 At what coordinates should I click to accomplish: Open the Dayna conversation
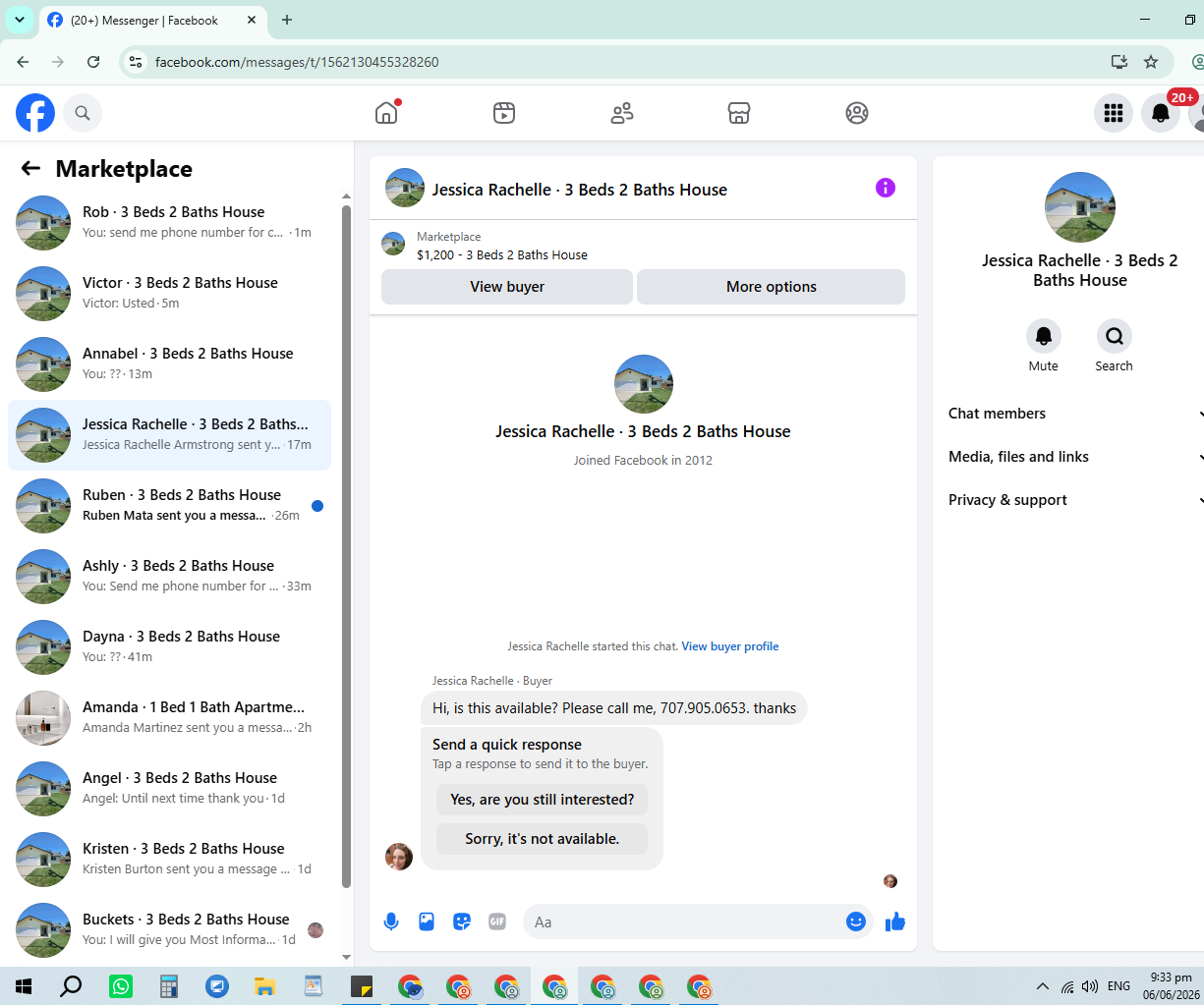(169, 647)
